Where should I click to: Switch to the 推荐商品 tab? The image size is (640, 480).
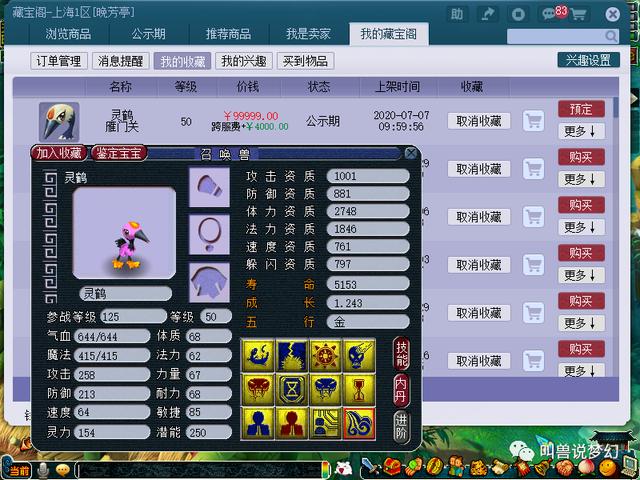[228, 34]
